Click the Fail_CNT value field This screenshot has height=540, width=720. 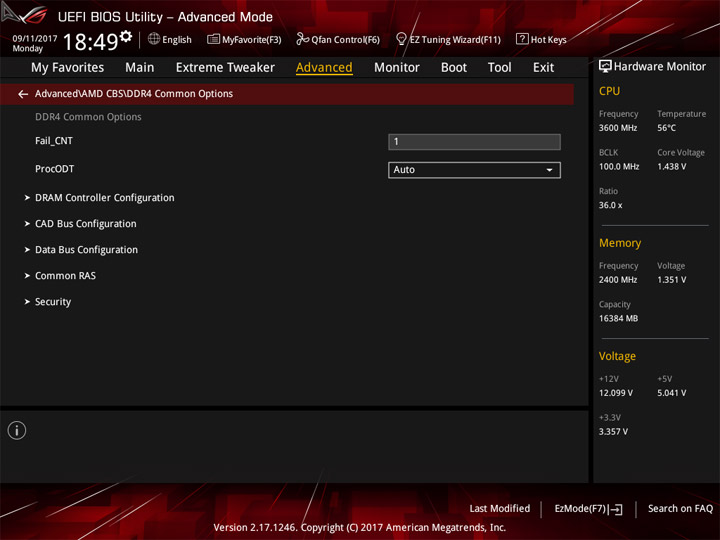click(474, 142)
